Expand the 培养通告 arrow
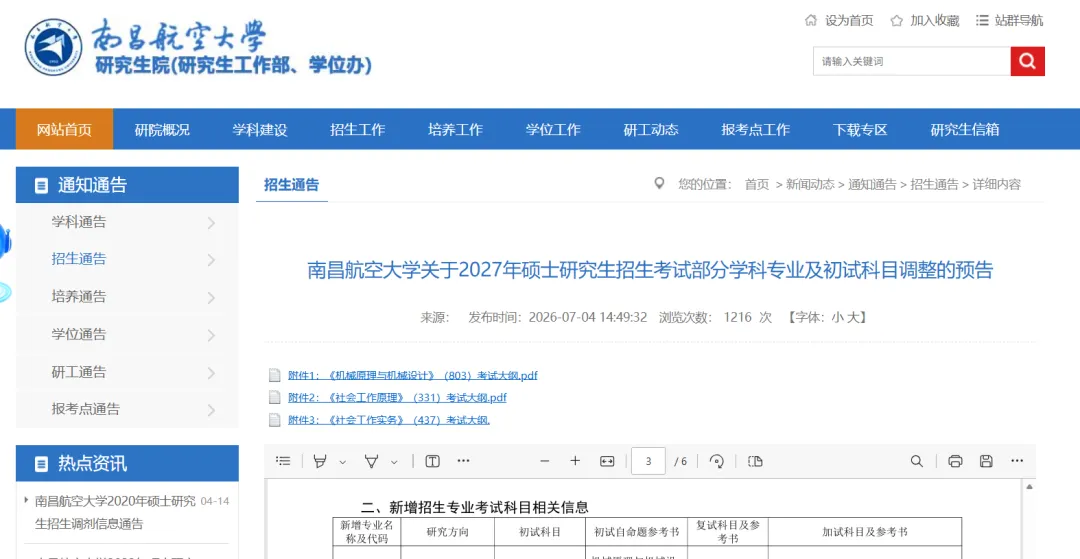The image size is (1080, 559). 211,298
